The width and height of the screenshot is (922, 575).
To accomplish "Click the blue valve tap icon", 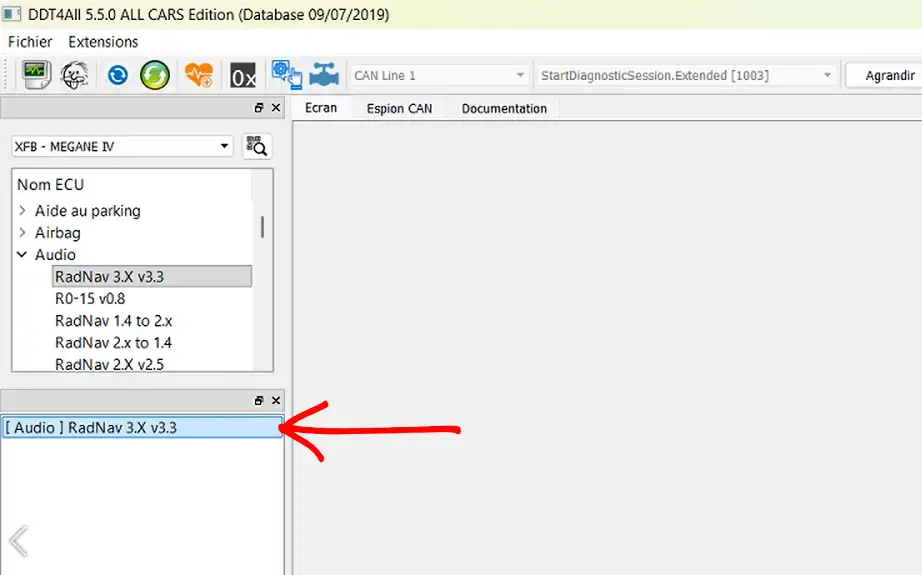I will [324, 75].
